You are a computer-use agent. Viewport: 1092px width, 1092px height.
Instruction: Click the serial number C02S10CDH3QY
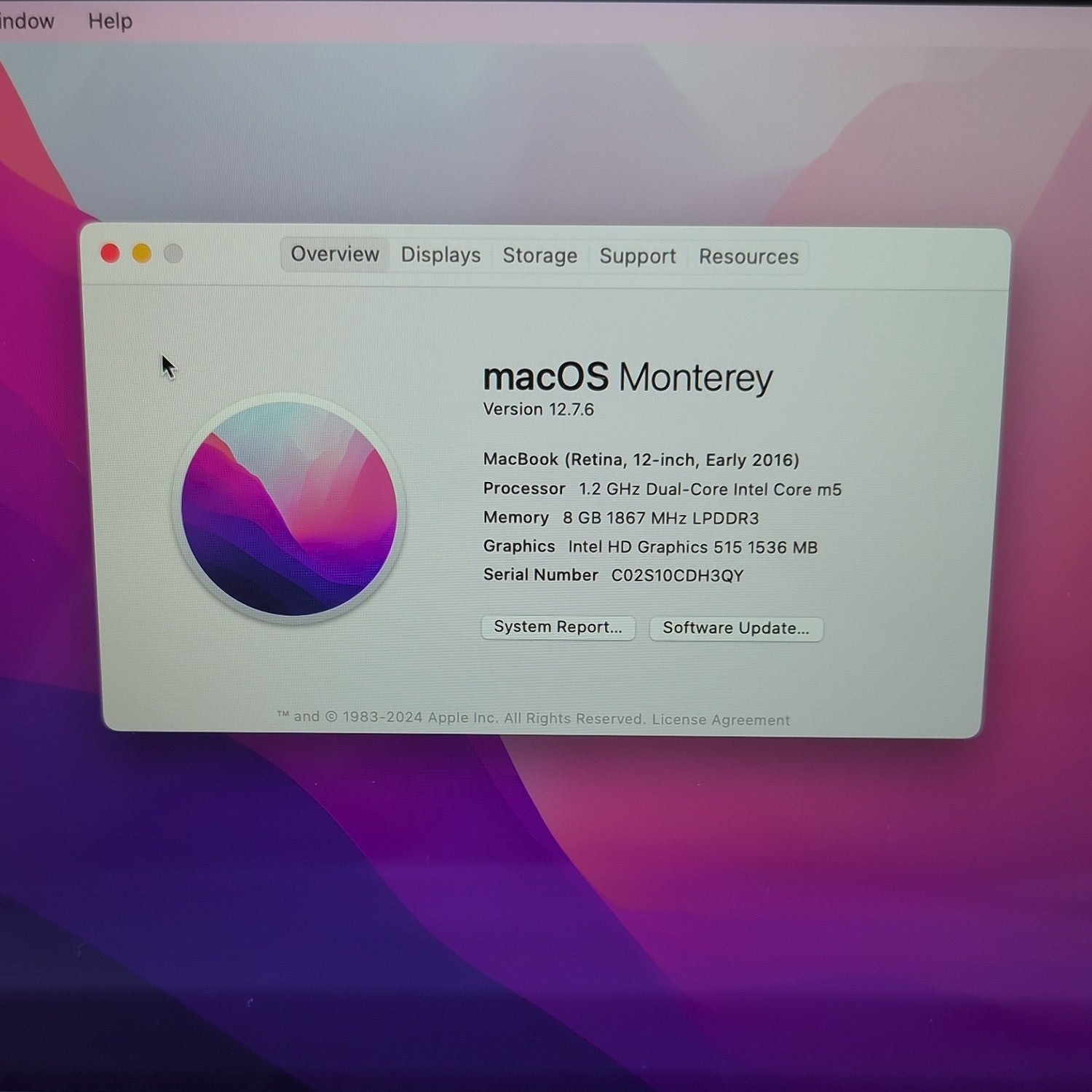677,576
